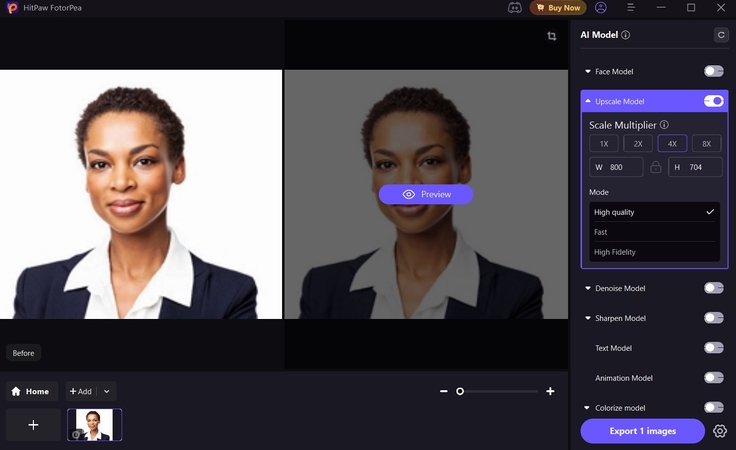736x450 pixels.
Task: Enable the Face Model switch
Action: pyautogui.click(x=713, y=71)
